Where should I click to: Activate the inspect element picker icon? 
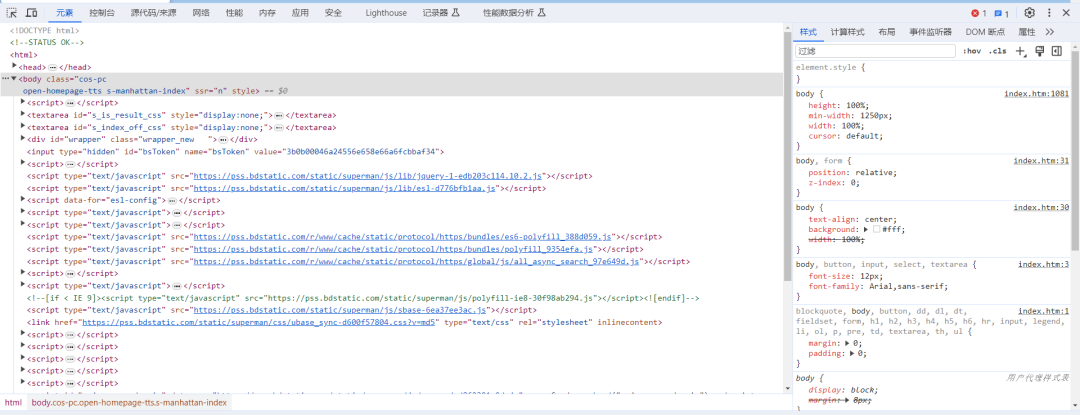tap(12, 13)
